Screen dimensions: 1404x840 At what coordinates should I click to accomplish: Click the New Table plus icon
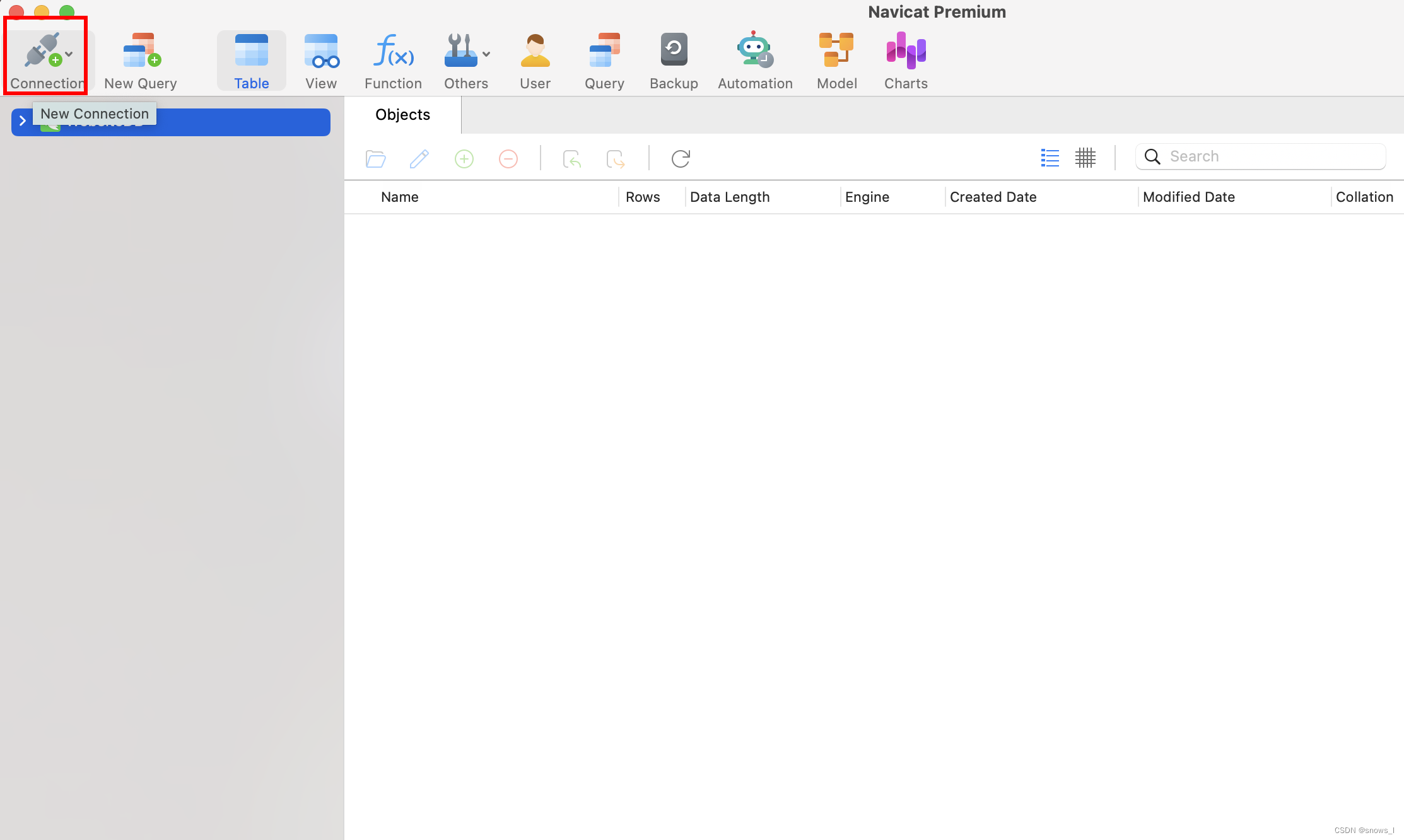[464, 158]
